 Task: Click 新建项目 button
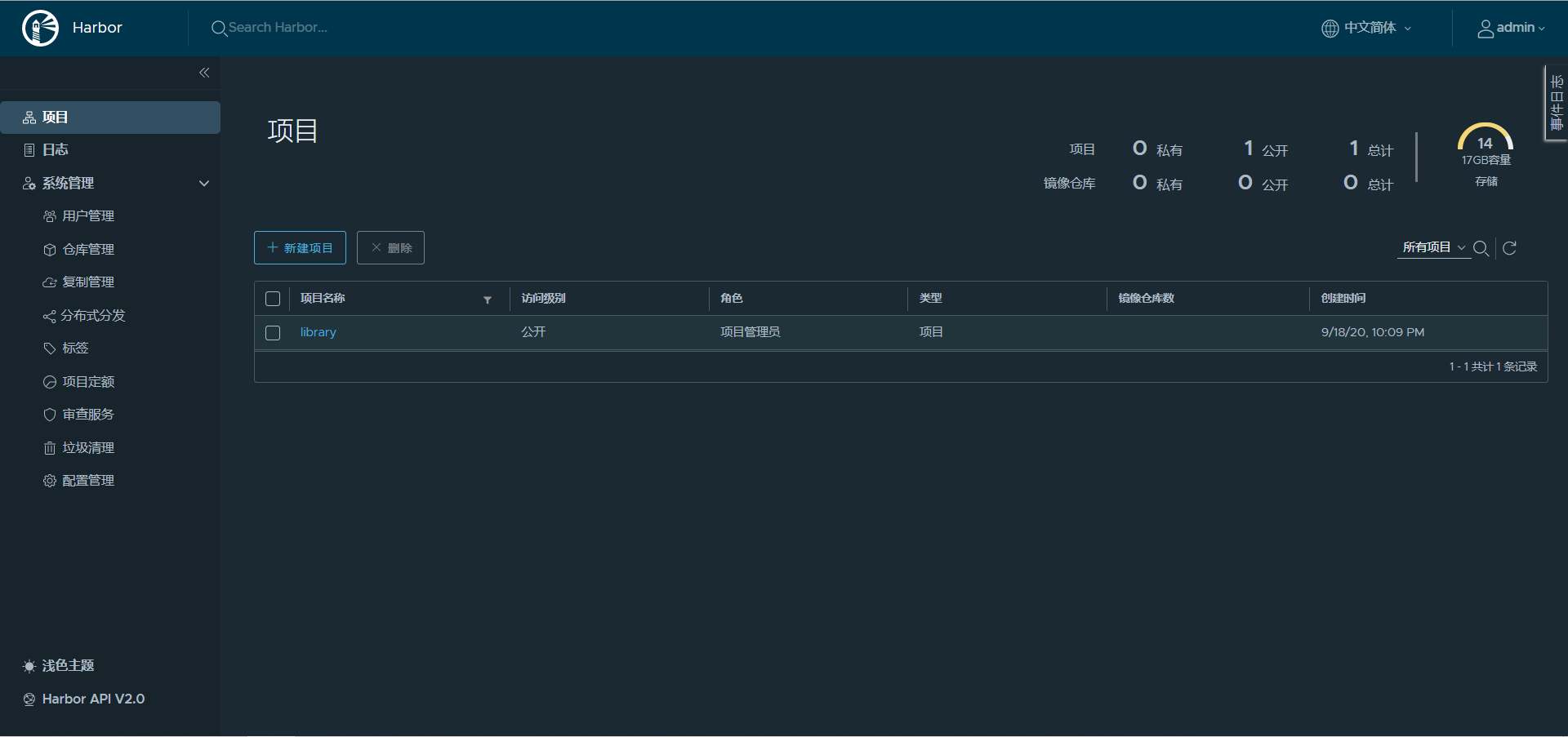300,248
